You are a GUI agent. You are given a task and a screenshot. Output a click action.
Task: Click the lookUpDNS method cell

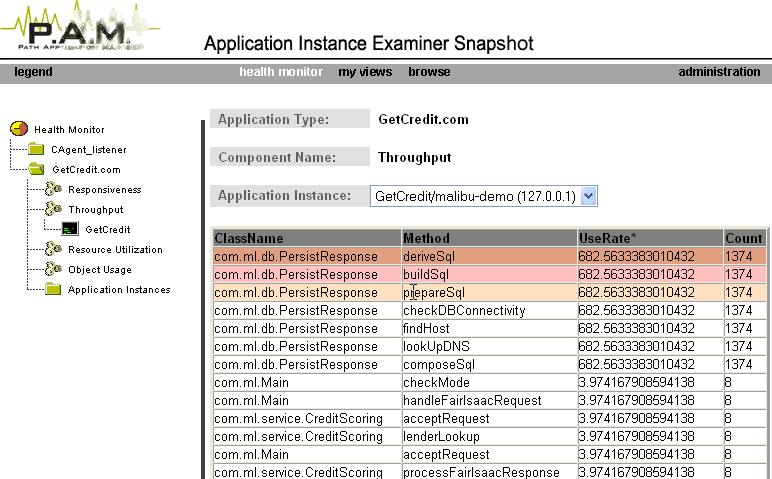[489, 347]
